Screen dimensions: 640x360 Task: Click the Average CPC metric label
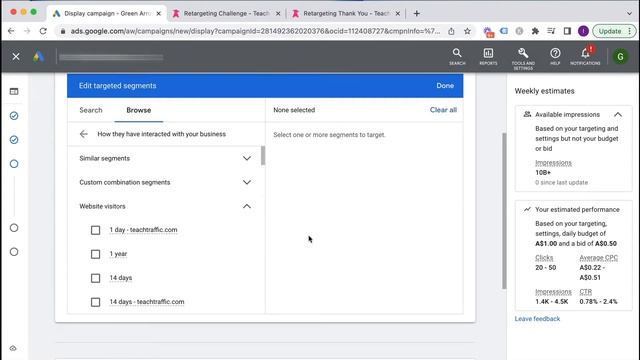click(x=598, y=258)
